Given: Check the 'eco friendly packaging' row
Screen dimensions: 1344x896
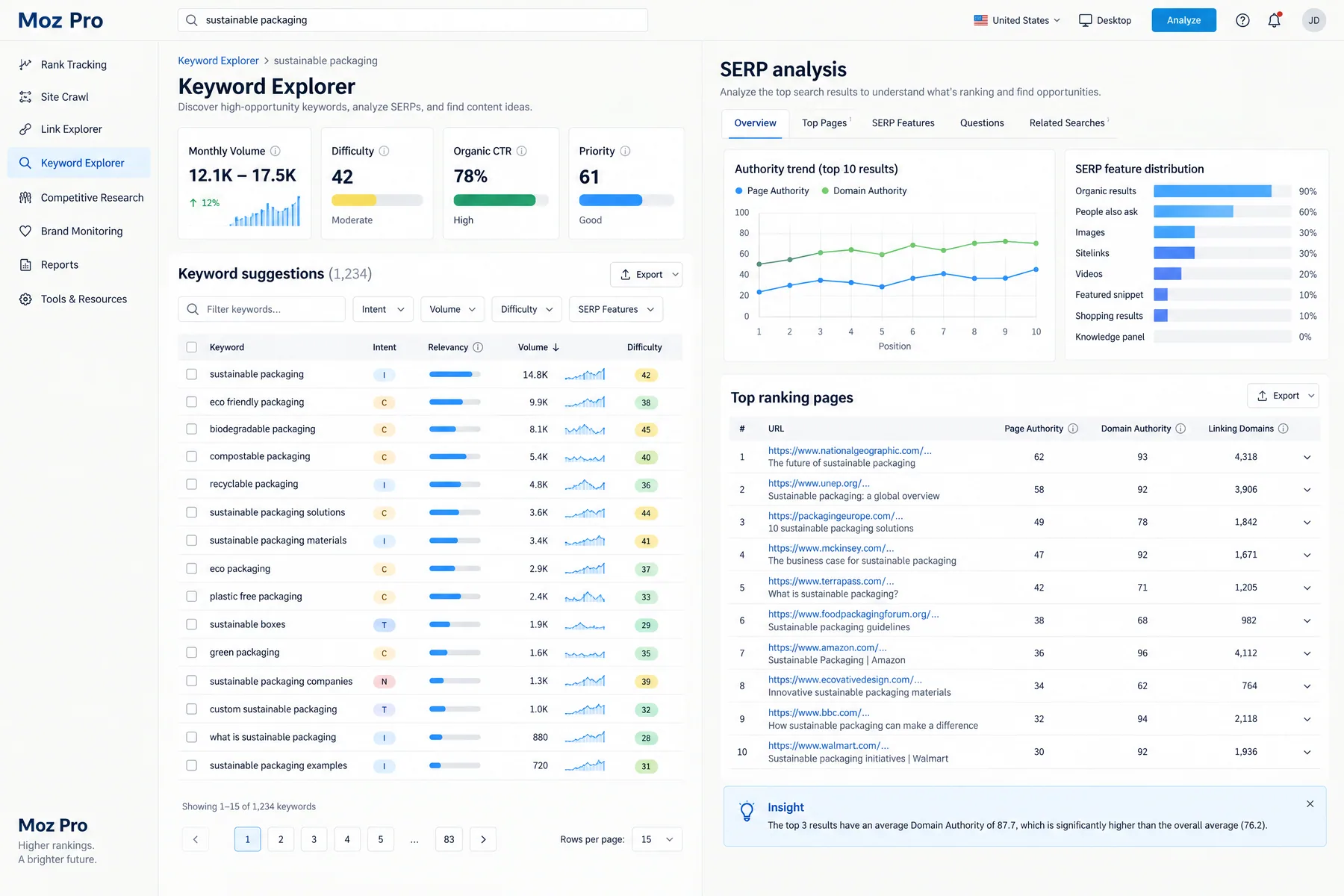Looking at the screenshot, I should [x=192, y=402].
